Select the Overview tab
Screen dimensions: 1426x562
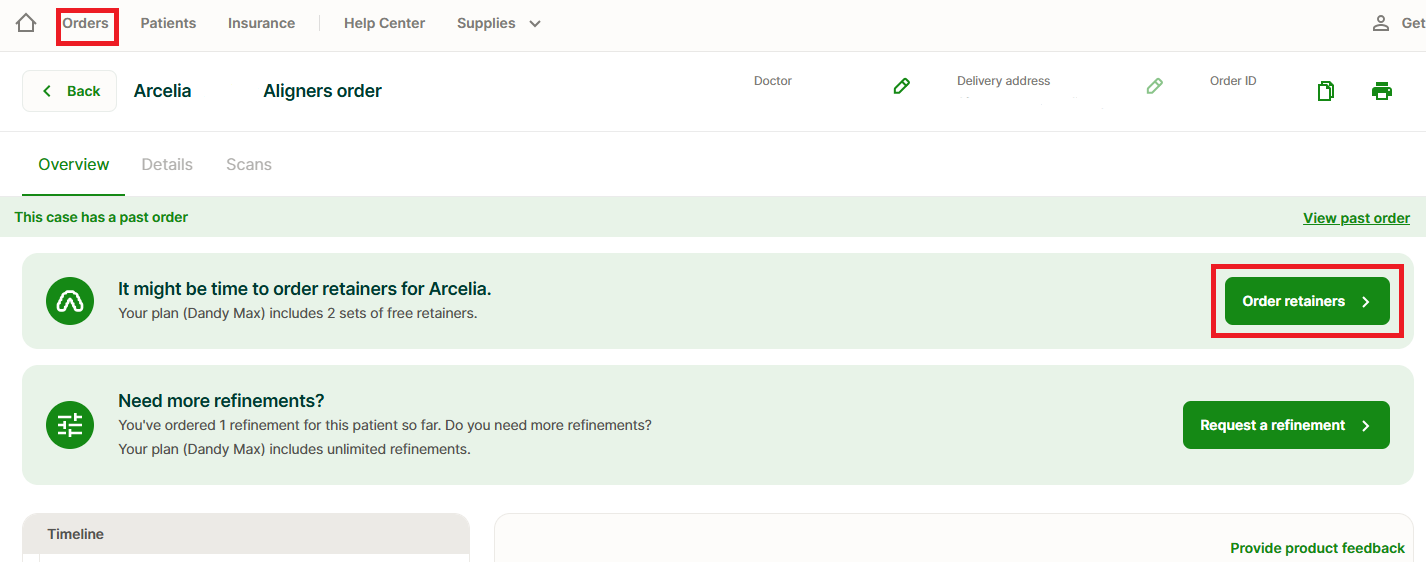coord(74,164)
